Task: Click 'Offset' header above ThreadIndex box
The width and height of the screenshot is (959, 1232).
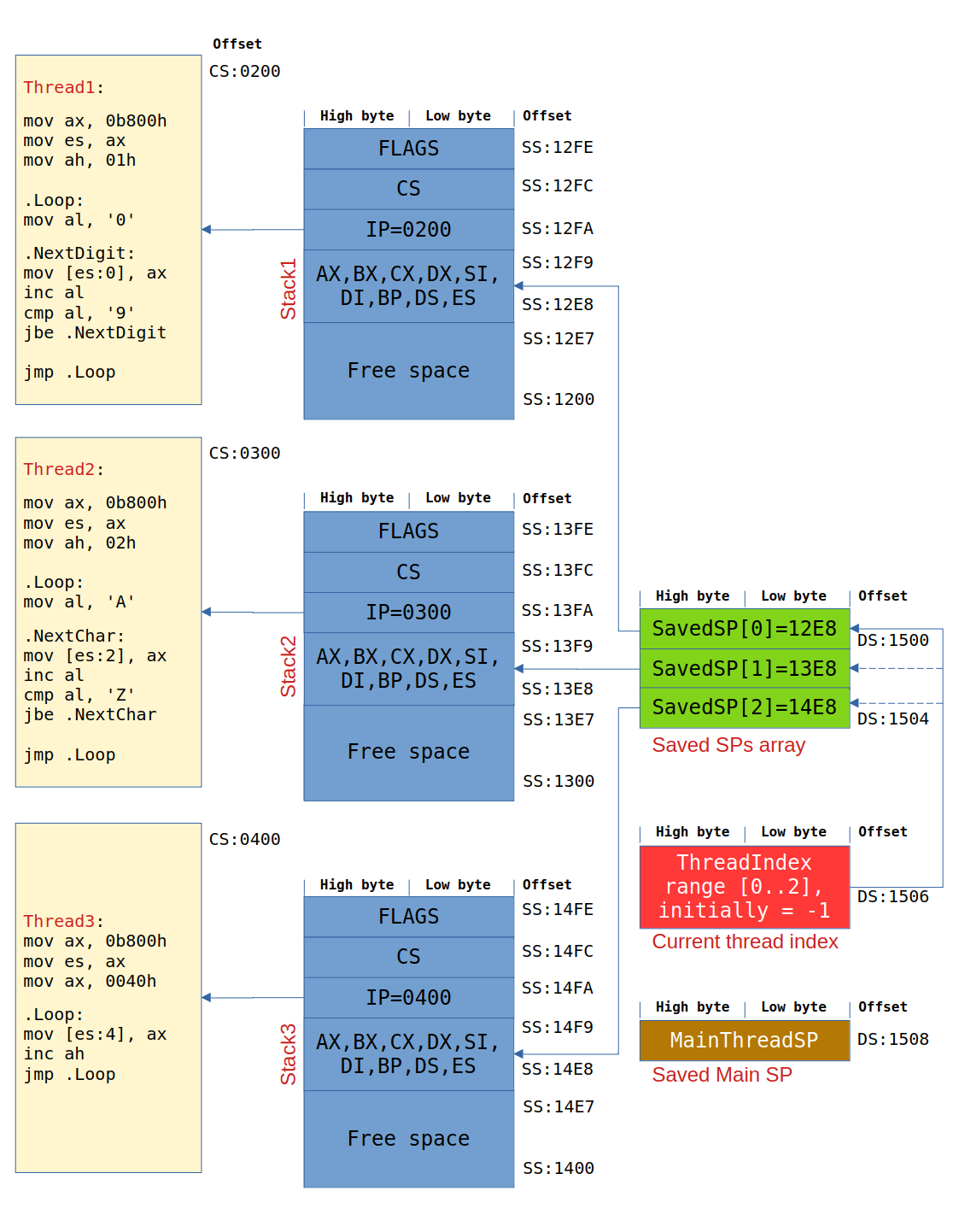Action: (883, 832)
